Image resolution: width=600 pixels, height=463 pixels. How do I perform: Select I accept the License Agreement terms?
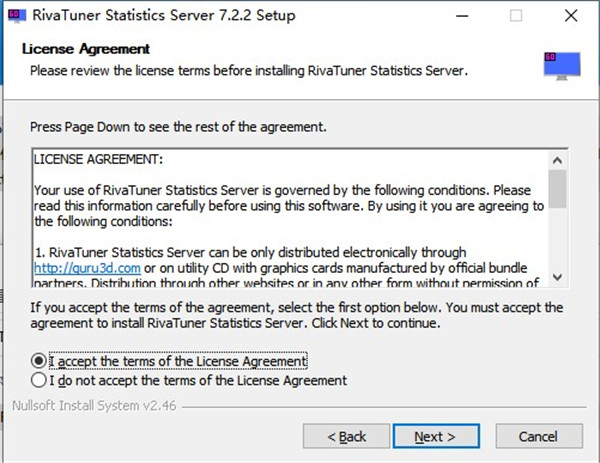(x=39, y=360)
